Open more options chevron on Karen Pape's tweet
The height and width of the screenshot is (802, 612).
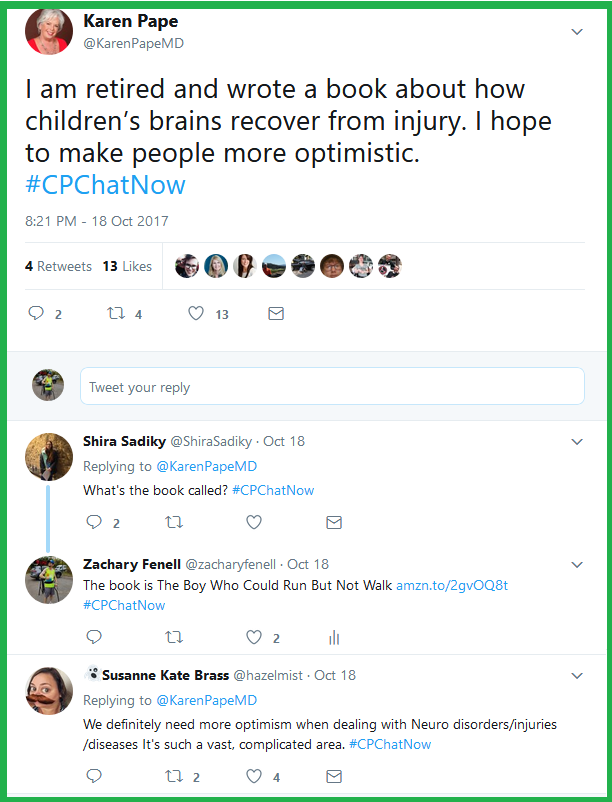577,32
